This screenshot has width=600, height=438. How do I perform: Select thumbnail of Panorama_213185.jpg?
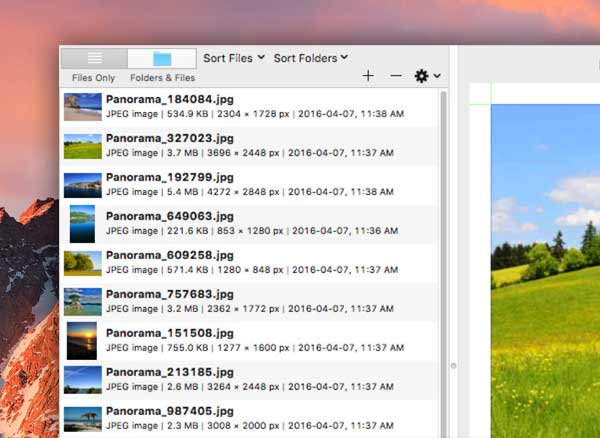[x=83, y=380]
